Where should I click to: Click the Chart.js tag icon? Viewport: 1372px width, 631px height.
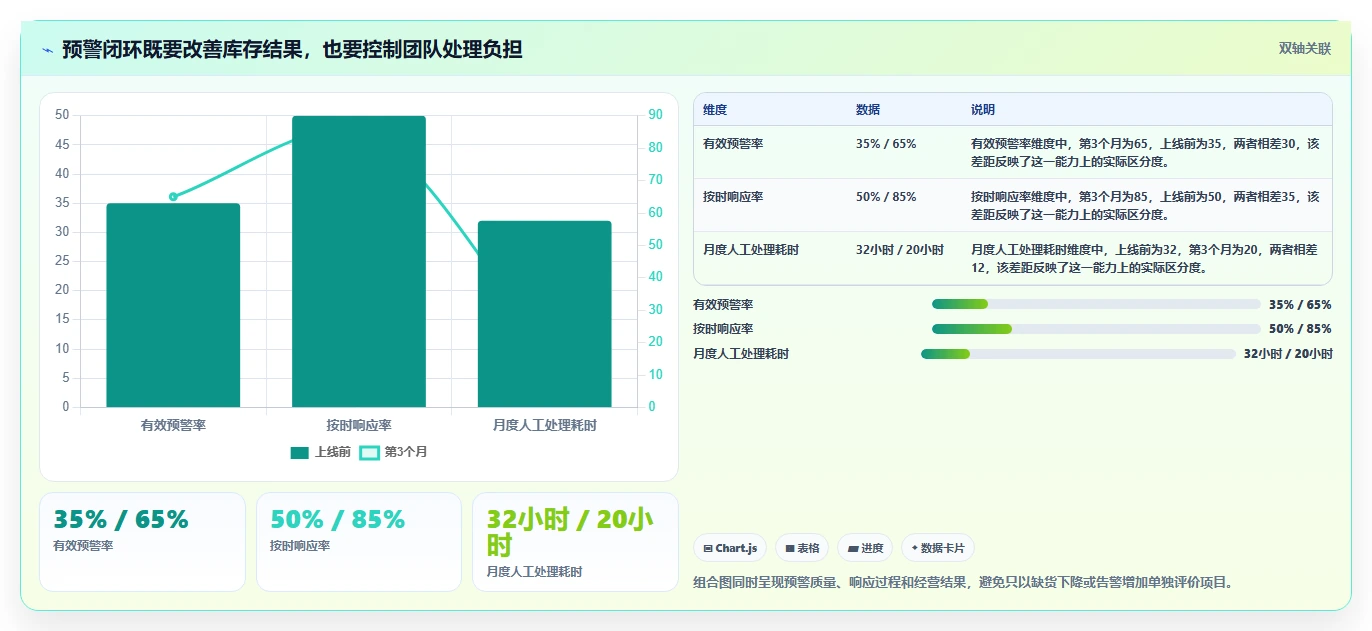coord(708,548)
